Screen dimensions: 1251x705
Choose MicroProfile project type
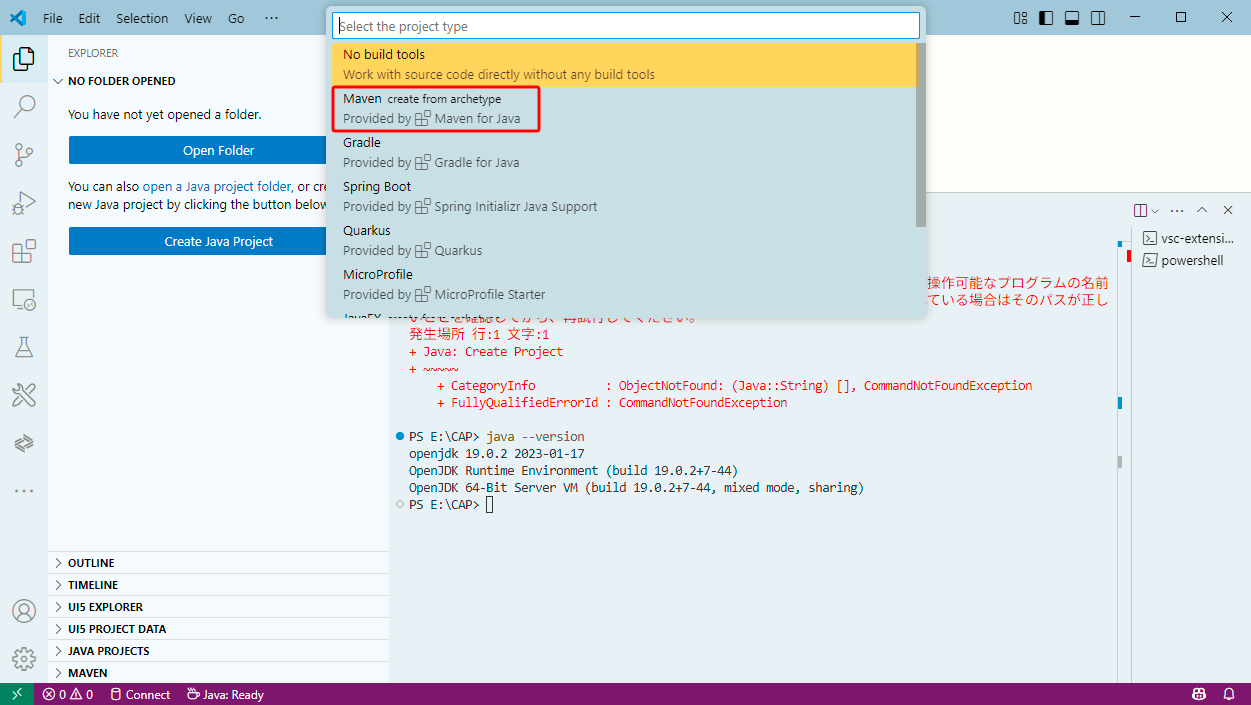(x=624, y=285)
